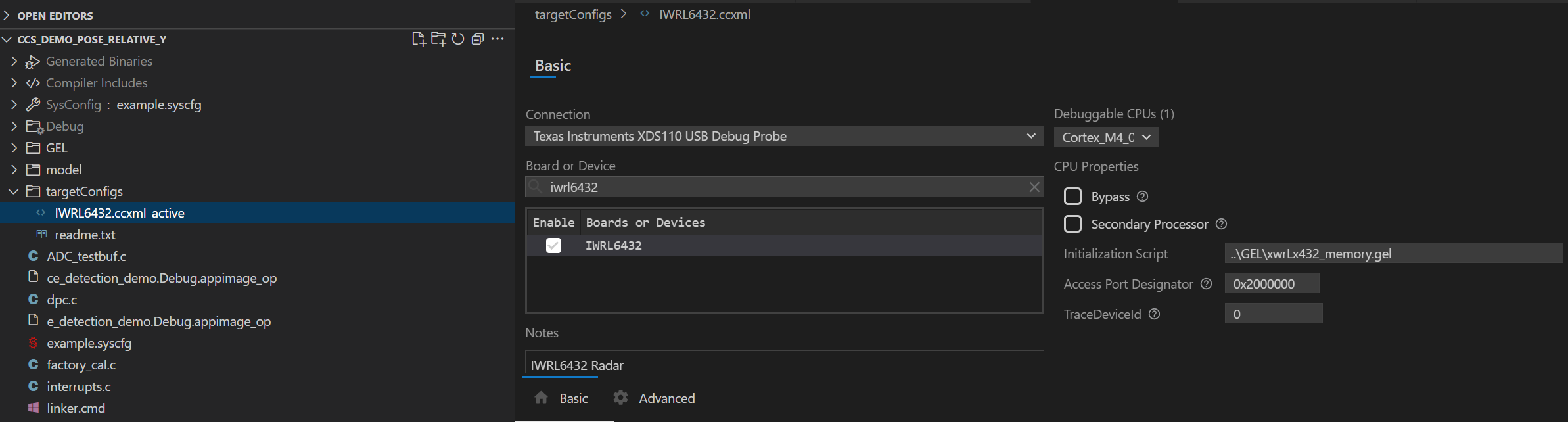Click the Initialization Script path field
Screen dimensions: 1568x422
point(1394,254)
